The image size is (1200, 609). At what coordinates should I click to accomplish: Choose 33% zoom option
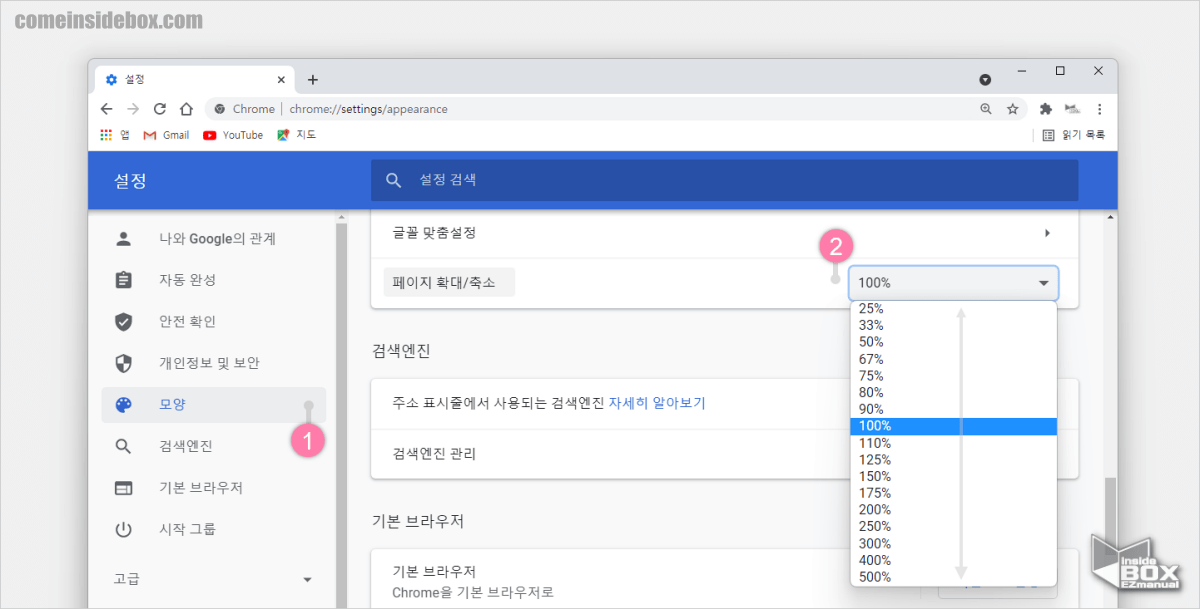click(x=953, y=326)
